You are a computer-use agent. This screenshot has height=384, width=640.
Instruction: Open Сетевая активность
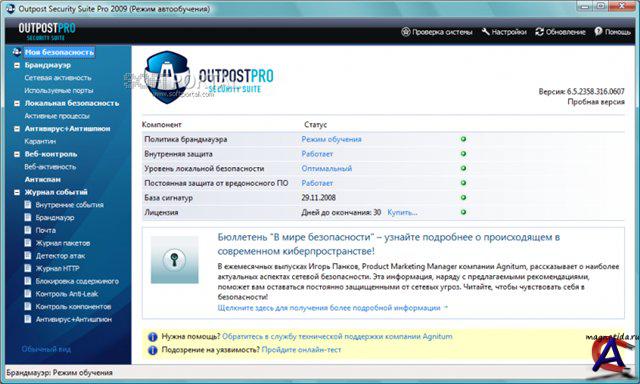[x=58, y=78]
